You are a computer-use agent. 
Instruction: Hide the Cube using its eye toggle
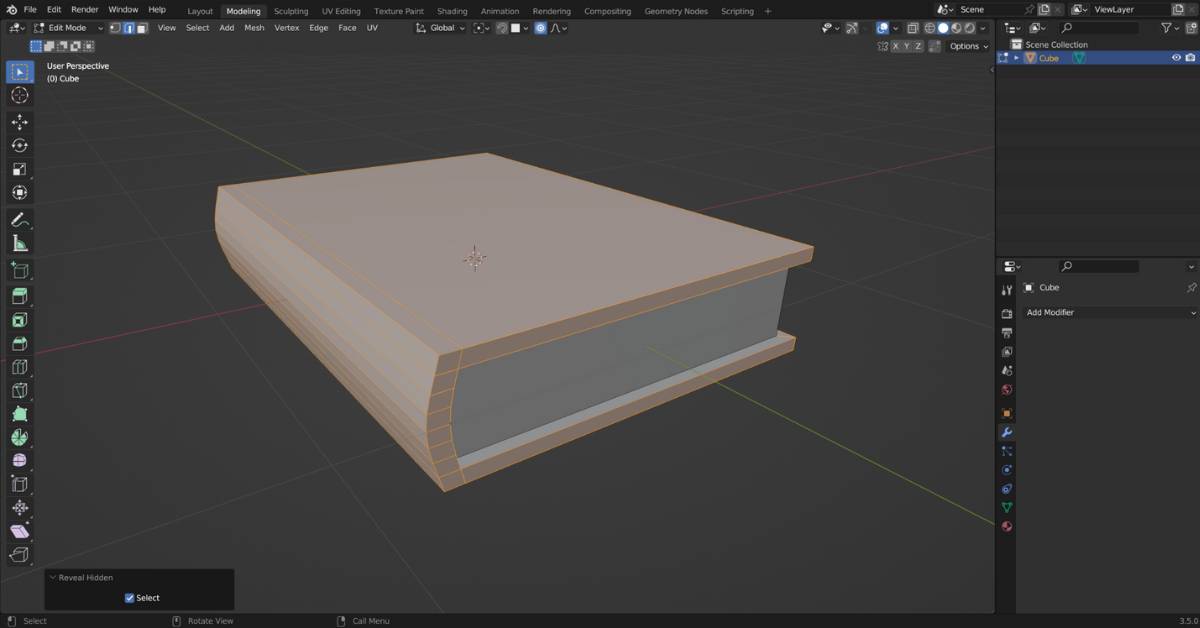click(x=1178, y=58)
